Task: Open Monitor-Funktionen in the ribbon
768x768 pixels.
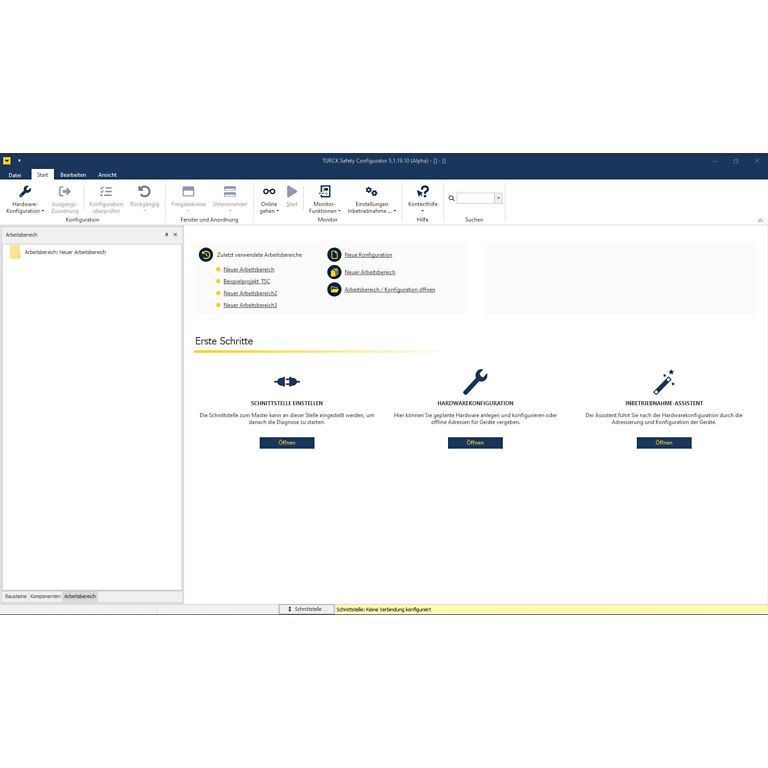Action: pos(324,191)
